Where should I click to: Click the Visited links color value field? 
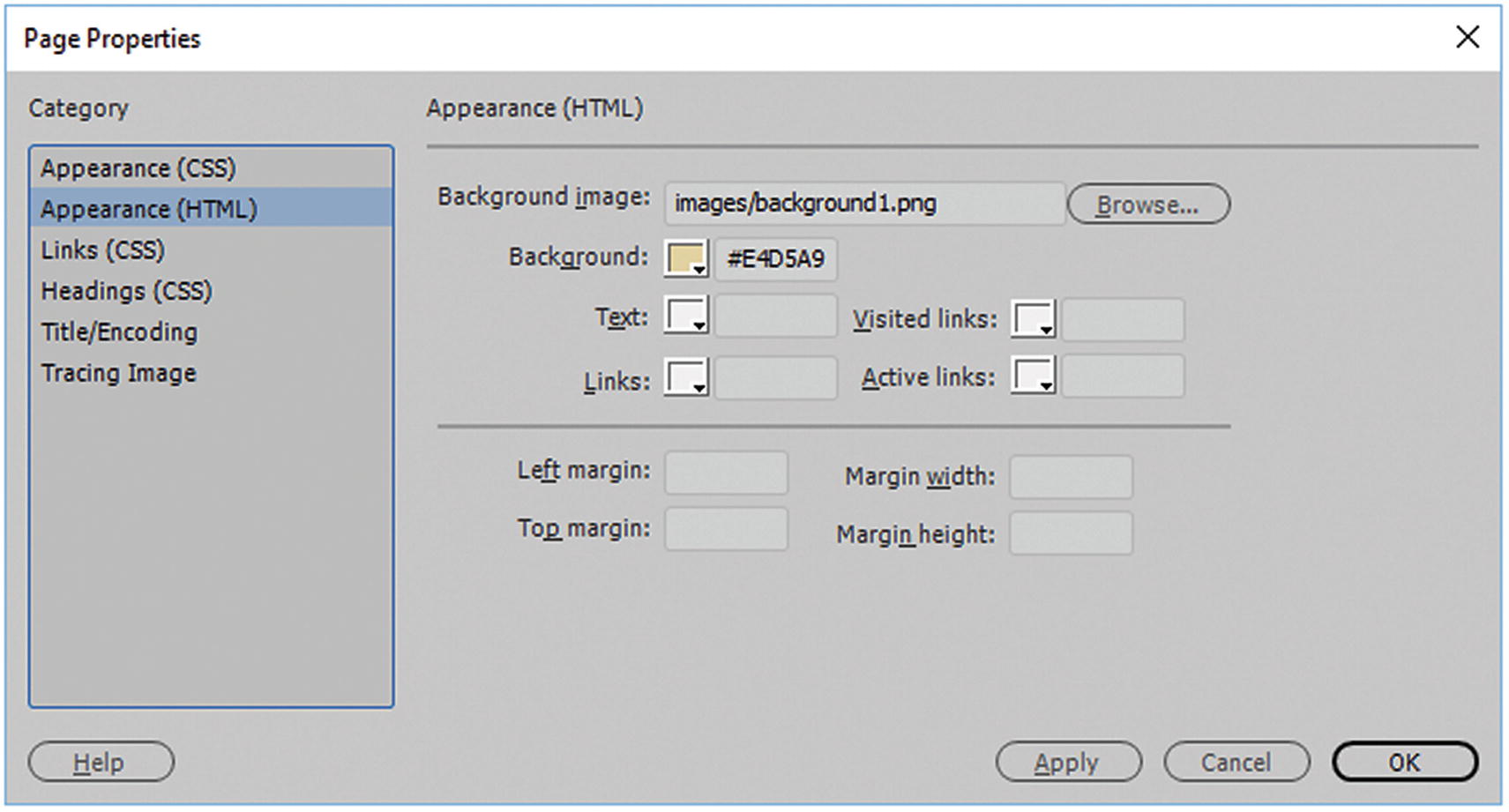pos(1123,319)
